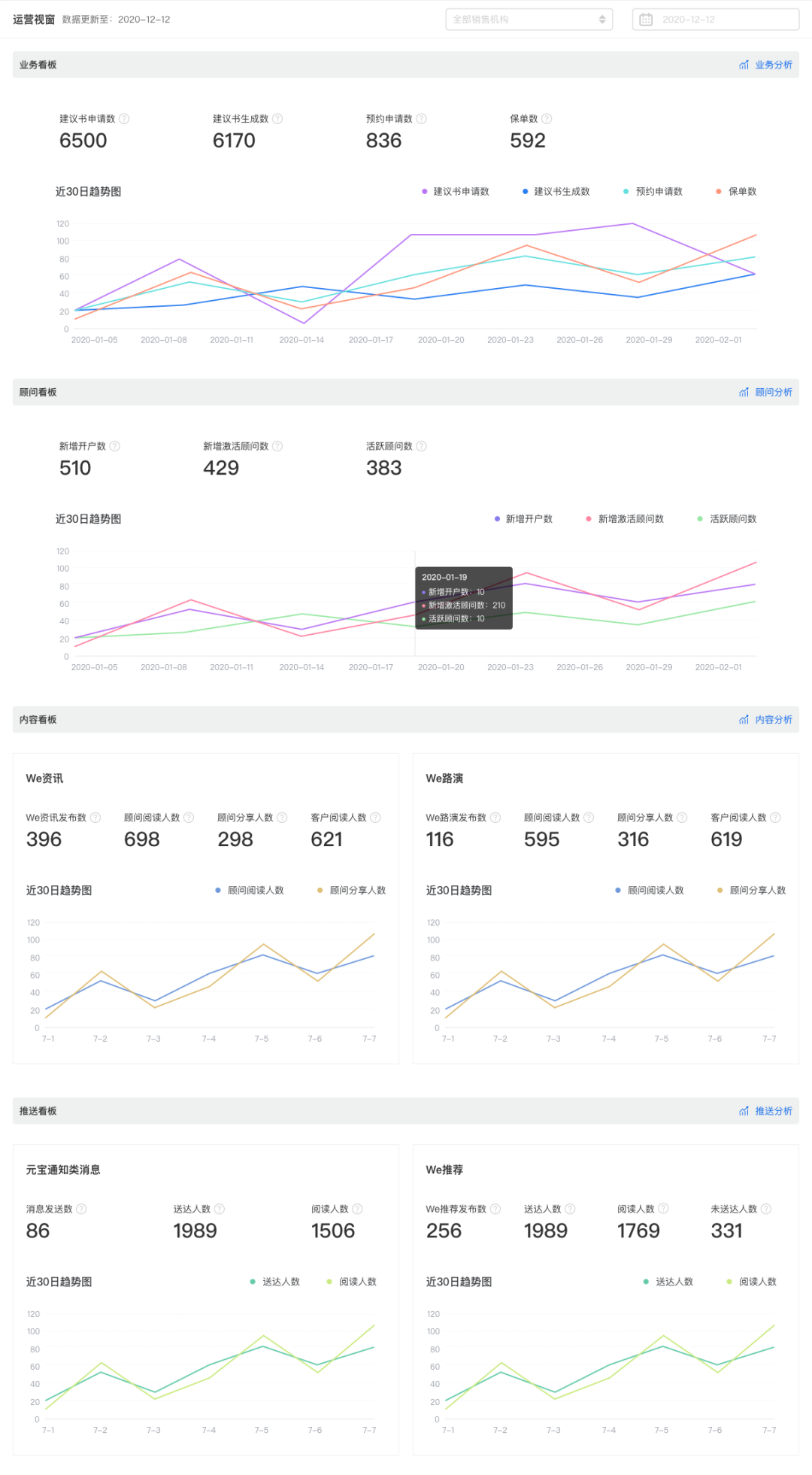Open 业务分析 link
The height and width of the screenshot is (1475, 812).
click(x=774, y=65)
